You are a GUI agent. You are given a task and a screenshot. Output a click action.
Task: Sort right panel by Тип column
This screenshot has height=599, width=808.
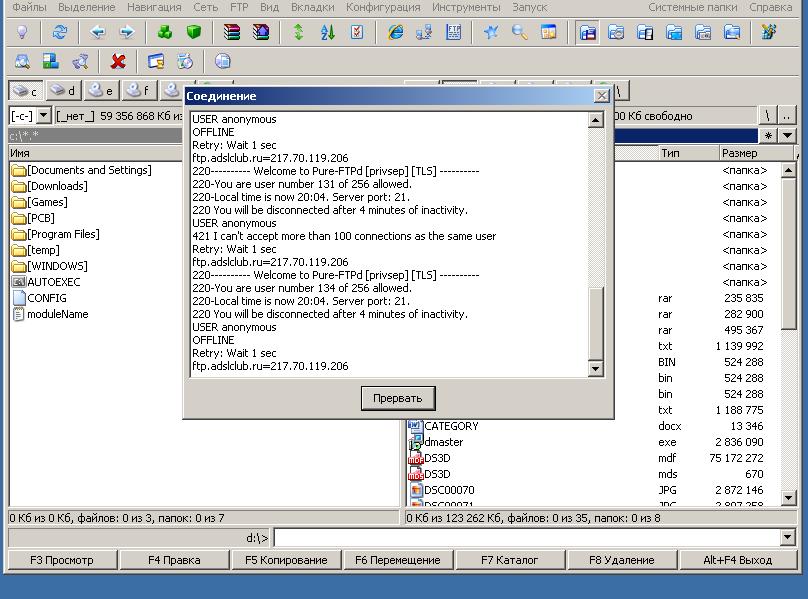(x=688, y=153)
